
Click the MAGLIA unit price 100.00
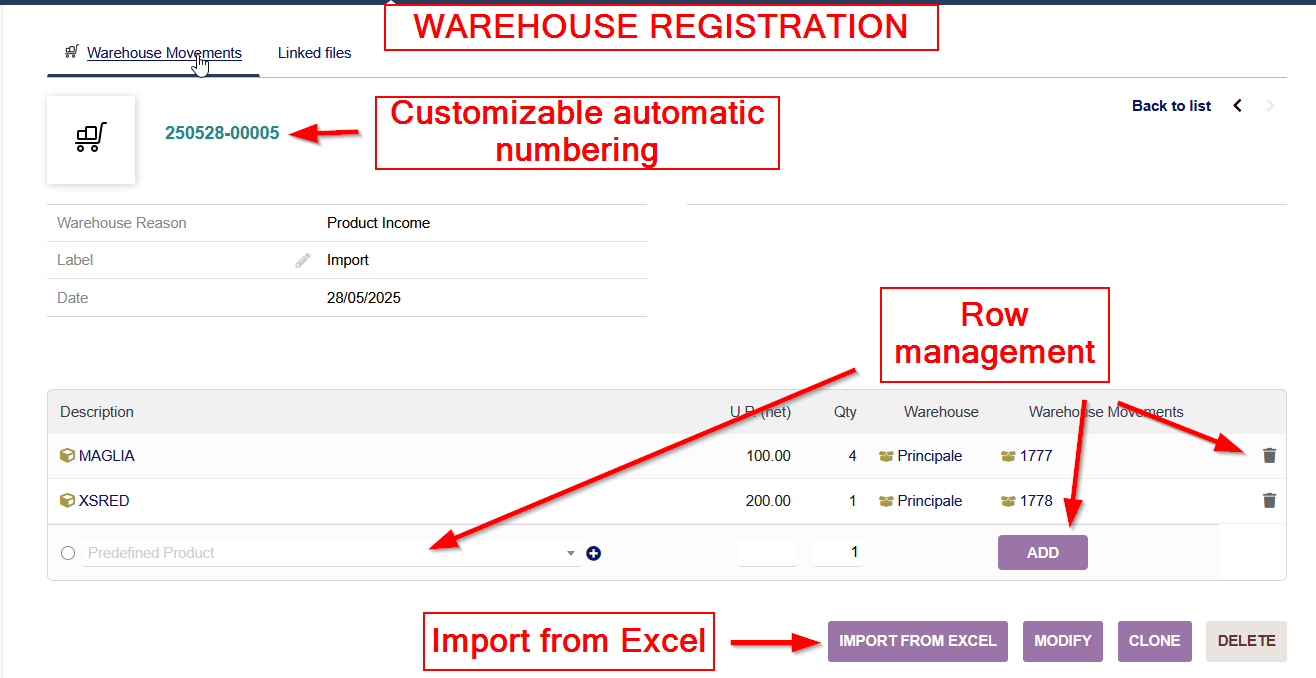768,456
